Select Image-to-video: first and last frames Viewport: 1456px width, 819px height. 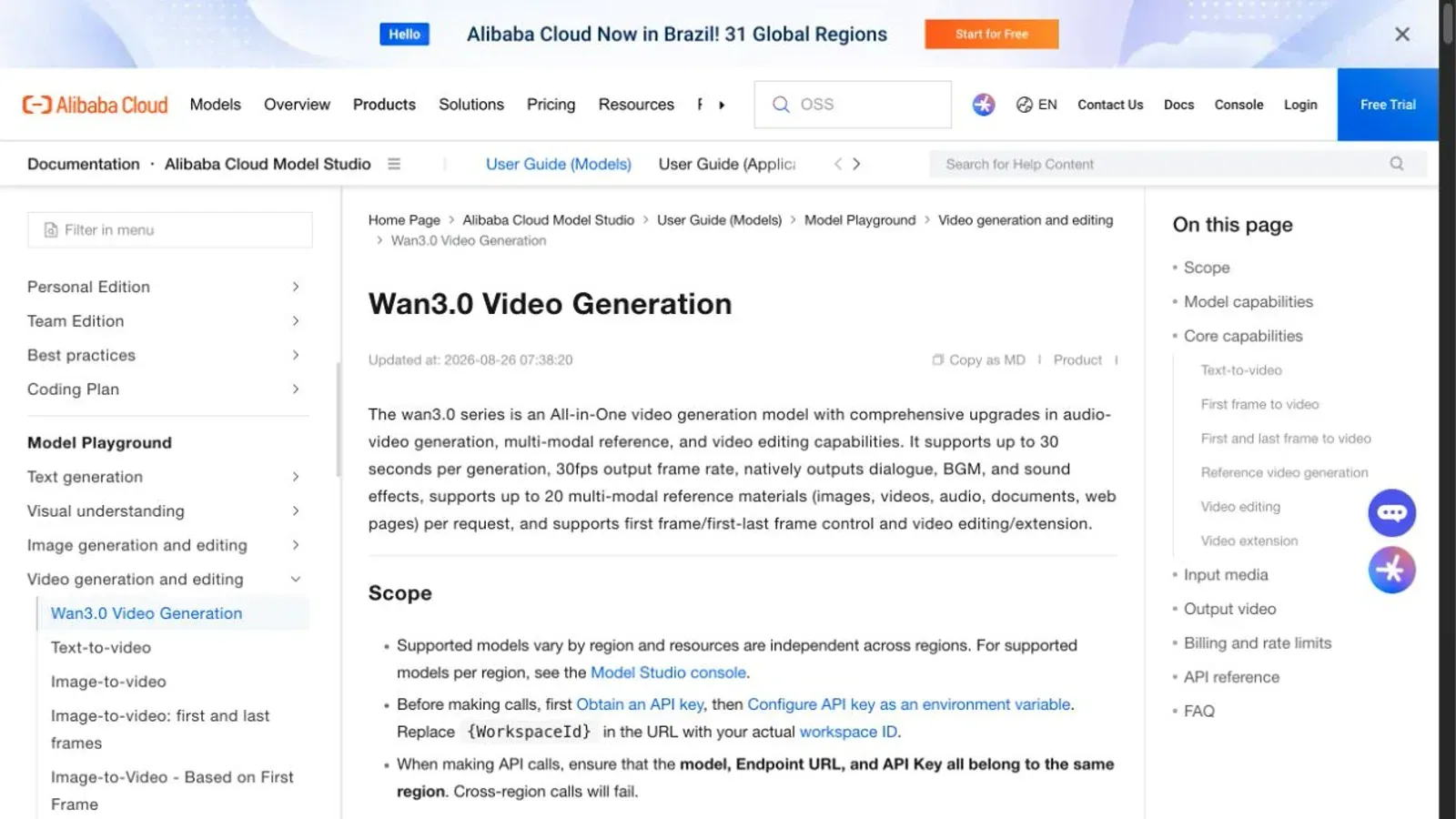point(160,730)
